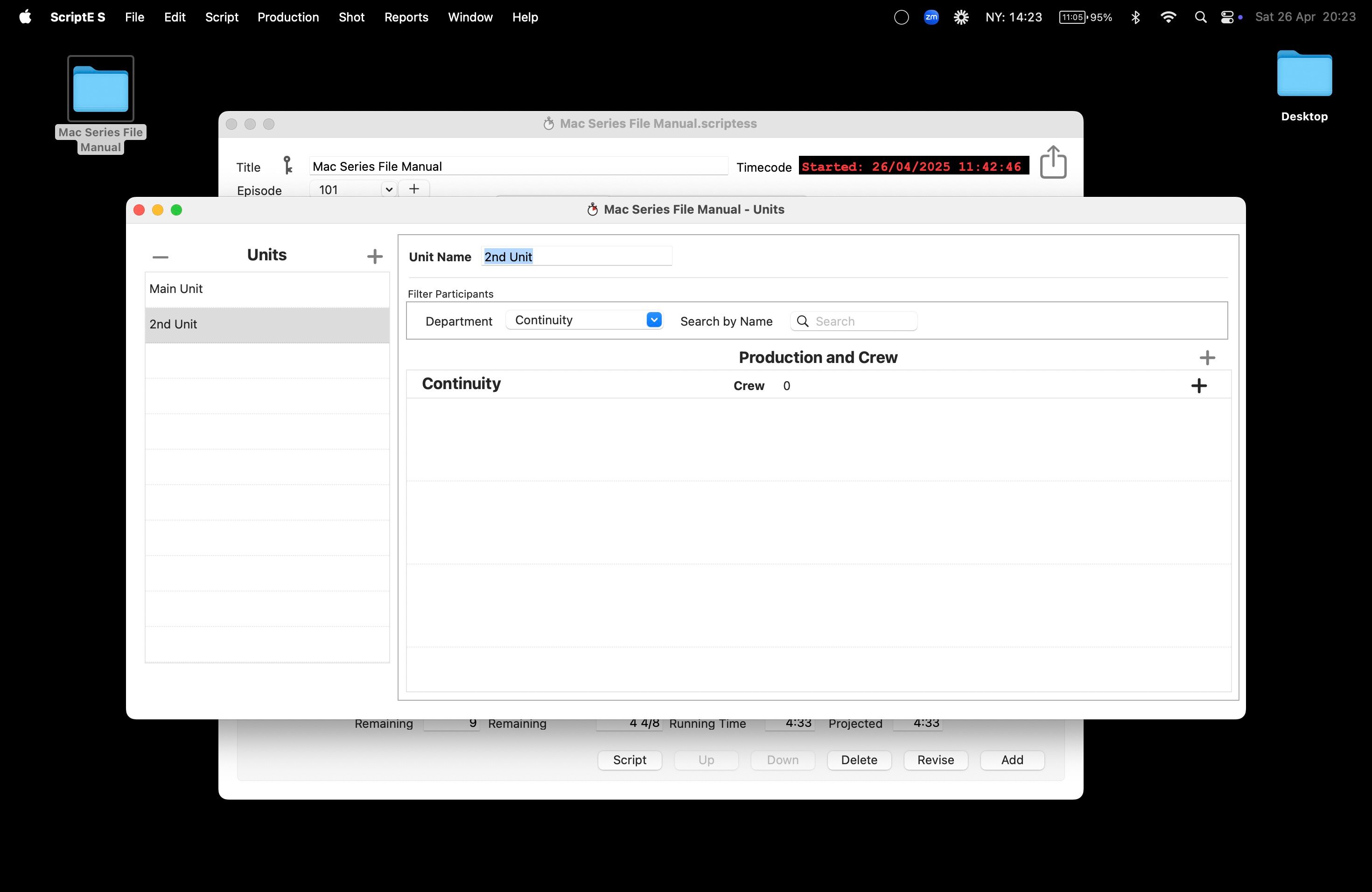1372x892 pixels.
Task: Open macOS Spotlight search icon
Action: pos(1200,17)
